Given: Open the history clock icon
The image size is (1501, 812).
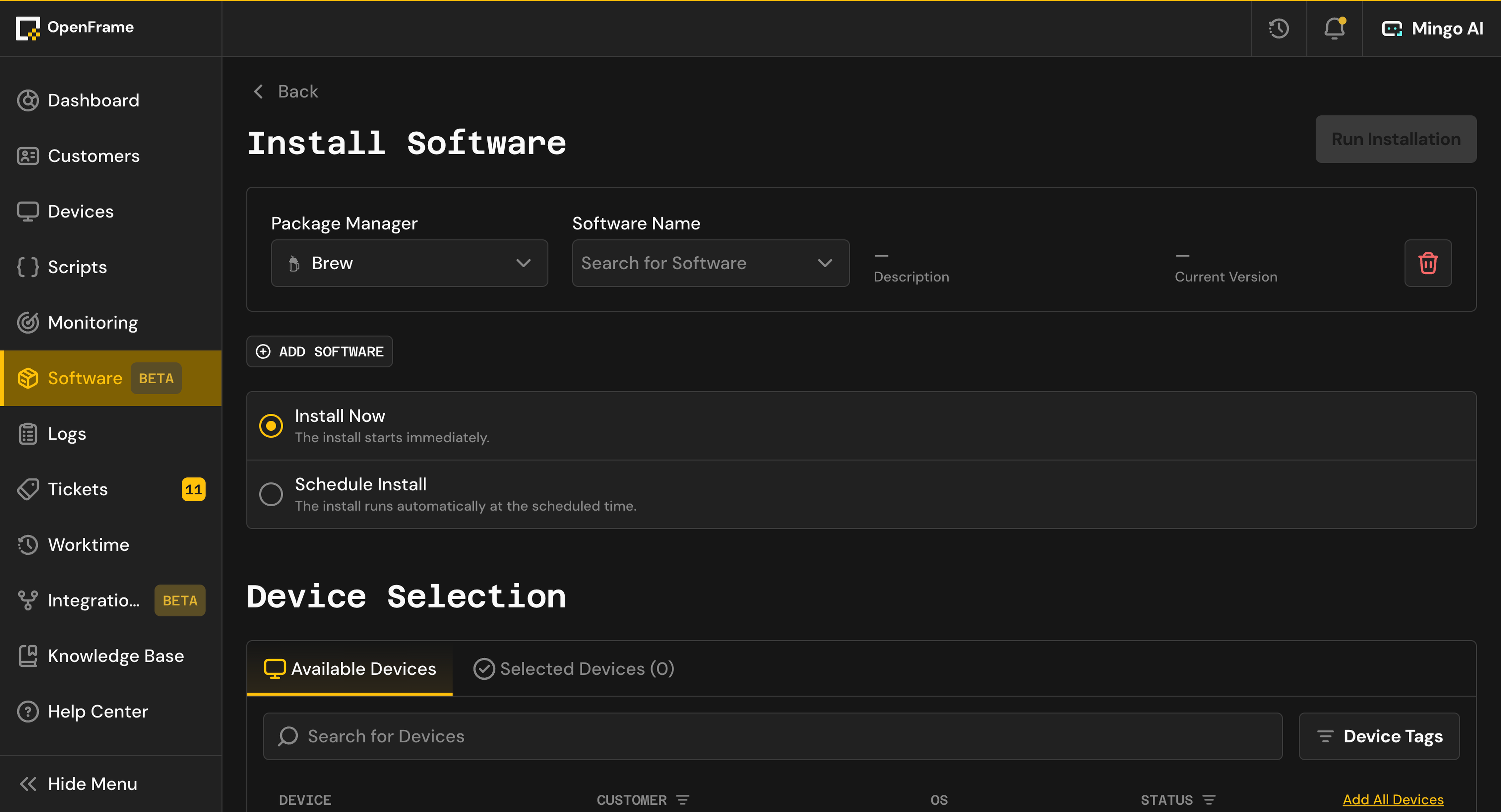Looking at the screenshot, I should (x=1278, y=28).
